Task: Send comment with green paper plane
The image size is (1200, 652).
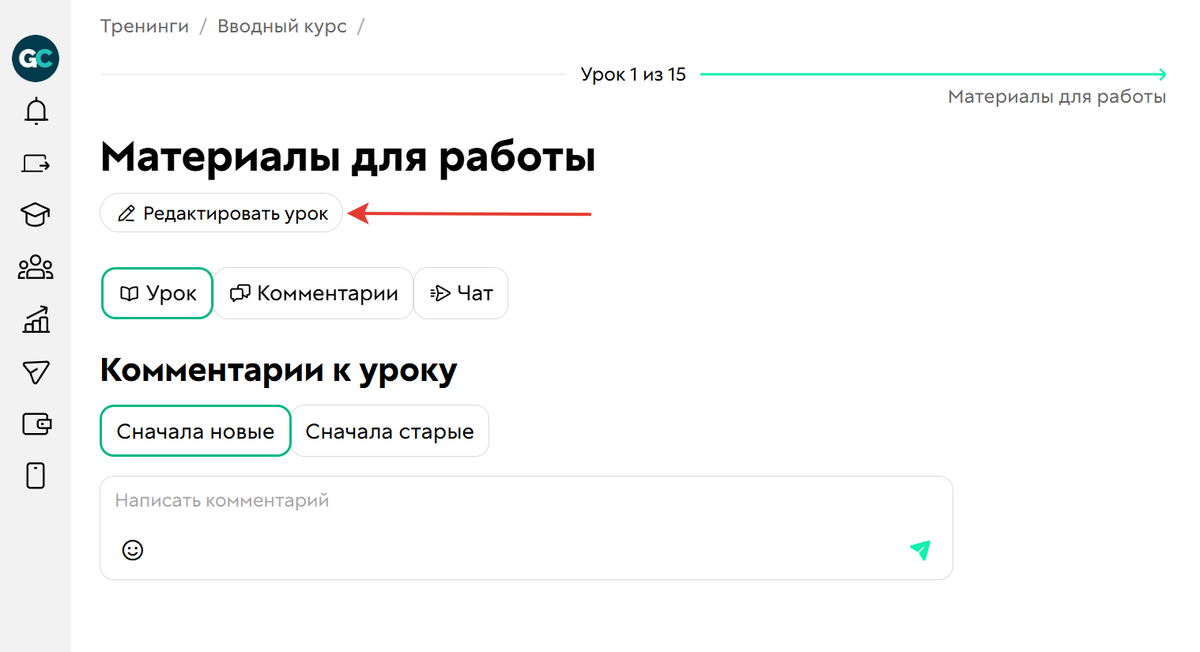Action: click(920, 549)
